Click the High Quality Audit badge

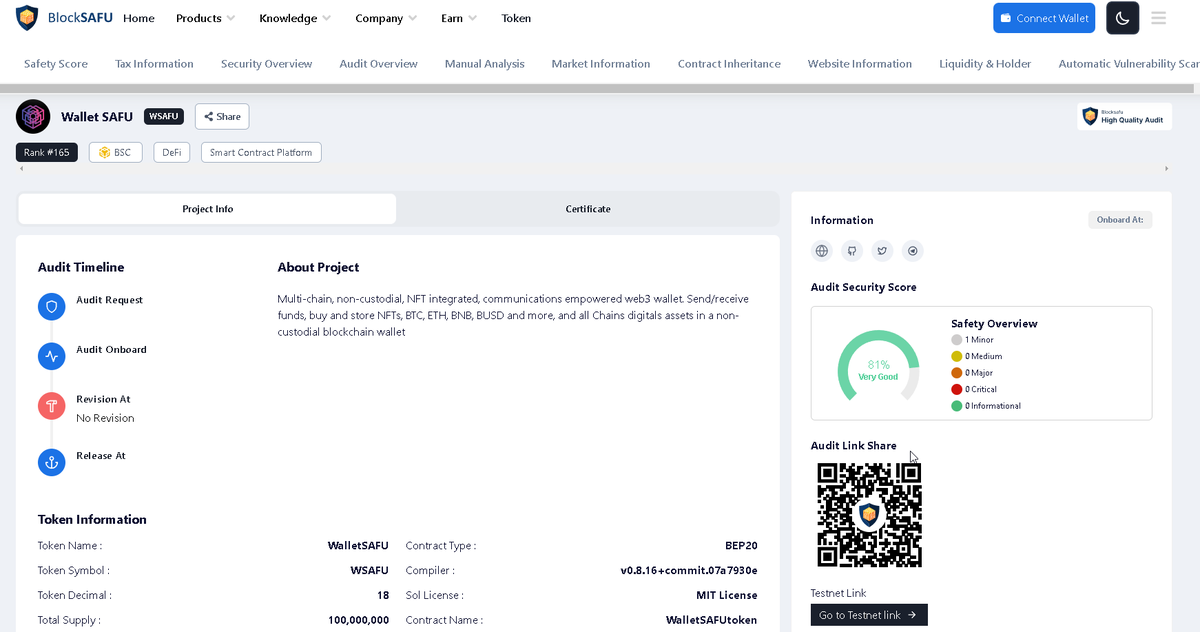point(1124,116)
